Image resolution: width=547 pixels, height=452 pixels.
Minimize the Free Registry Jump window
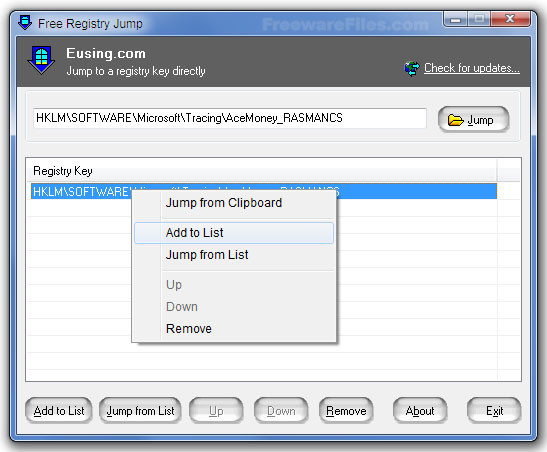[456, 19]
